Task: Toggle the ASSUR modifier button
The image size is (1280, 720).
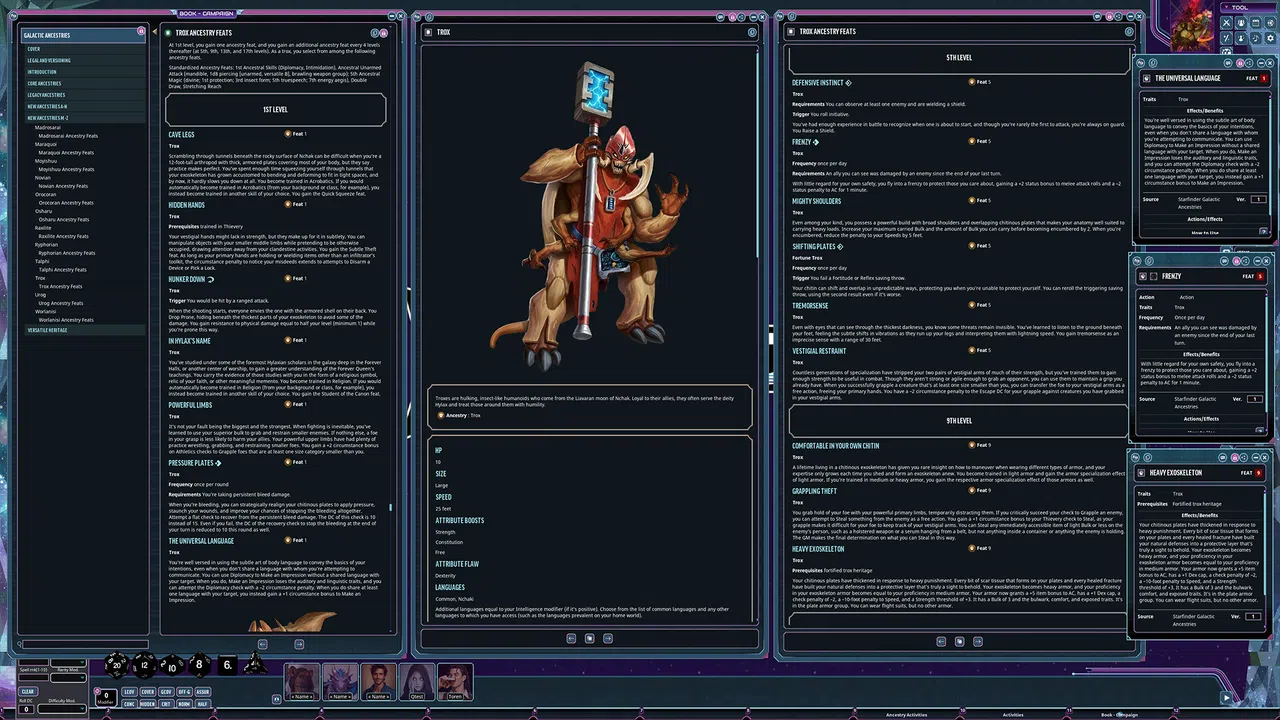Action: (x=203, y=691)
